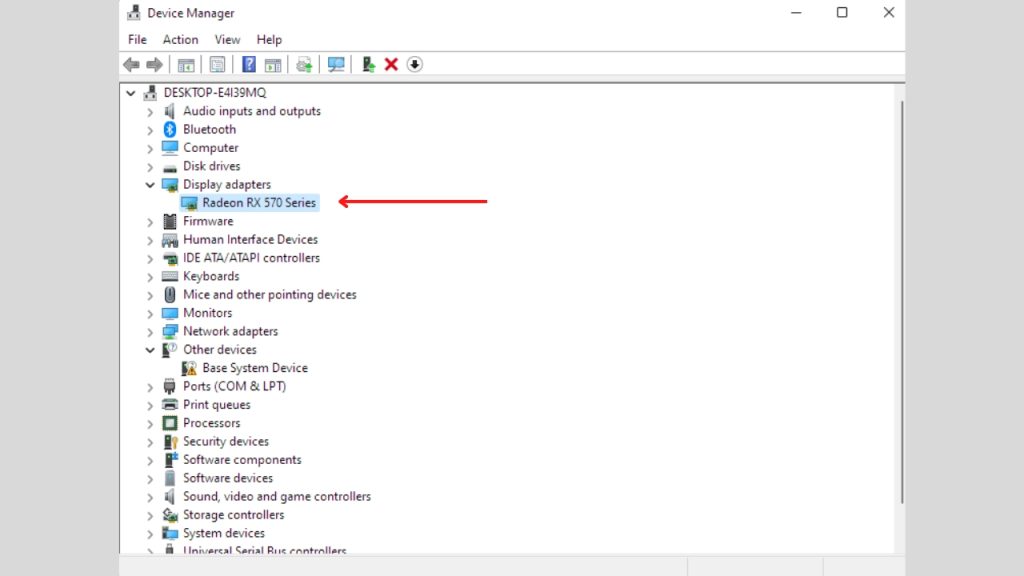The image size is (1024, 576).
Task: Click the Print queues printer icon
Action: [x=170, y=405]
